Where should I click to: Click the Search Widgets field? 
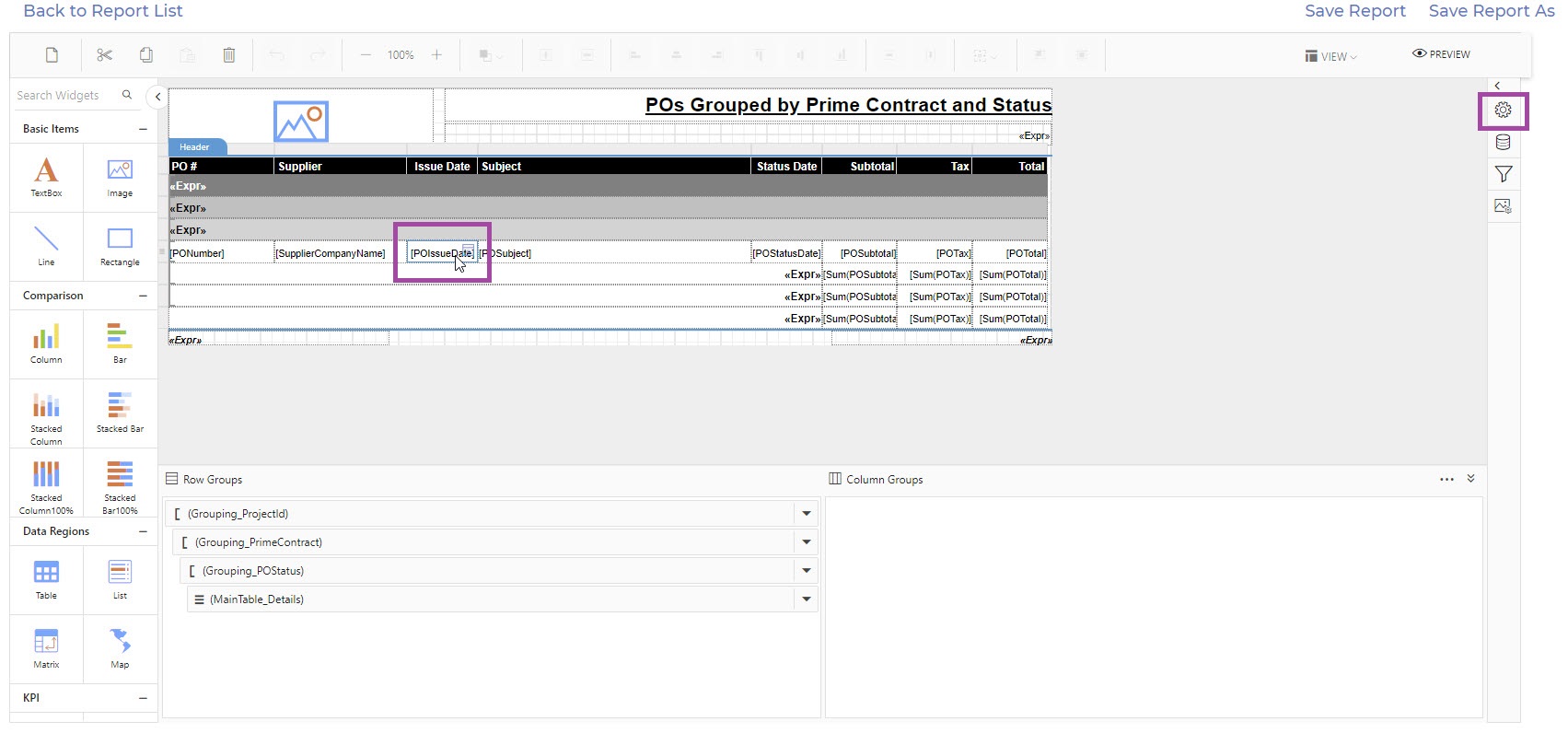[66, 95]
